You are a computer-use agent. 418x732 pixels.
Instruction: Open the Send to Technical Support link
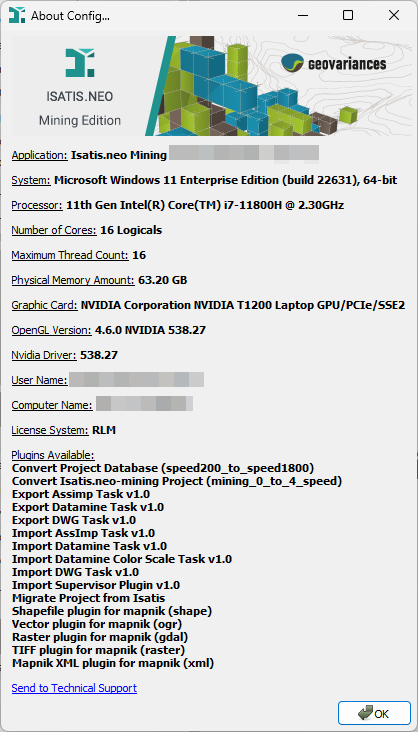(x=74, y=688)
